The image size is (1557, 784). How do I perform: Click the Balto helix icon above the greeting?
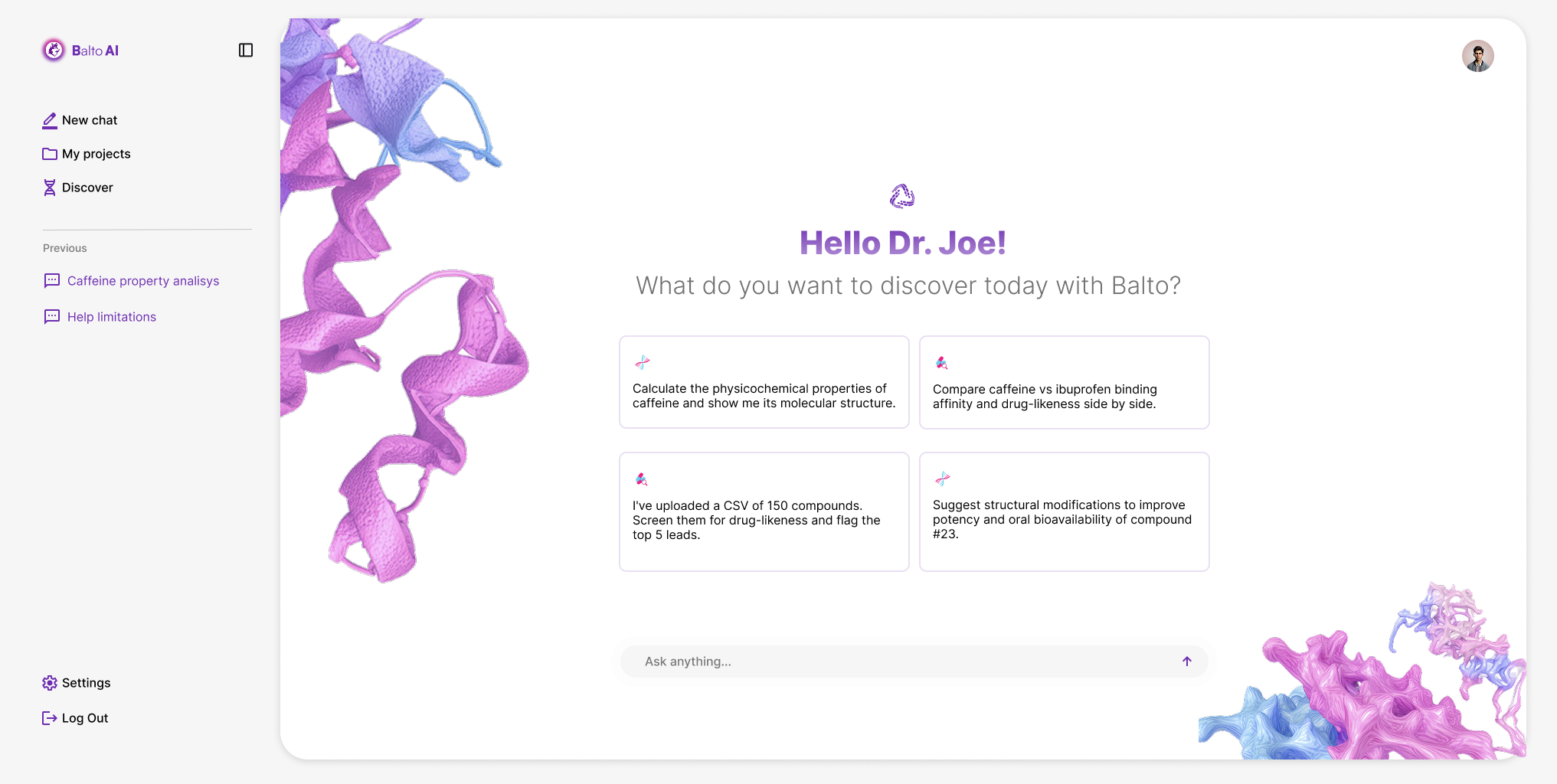point(903,195)
